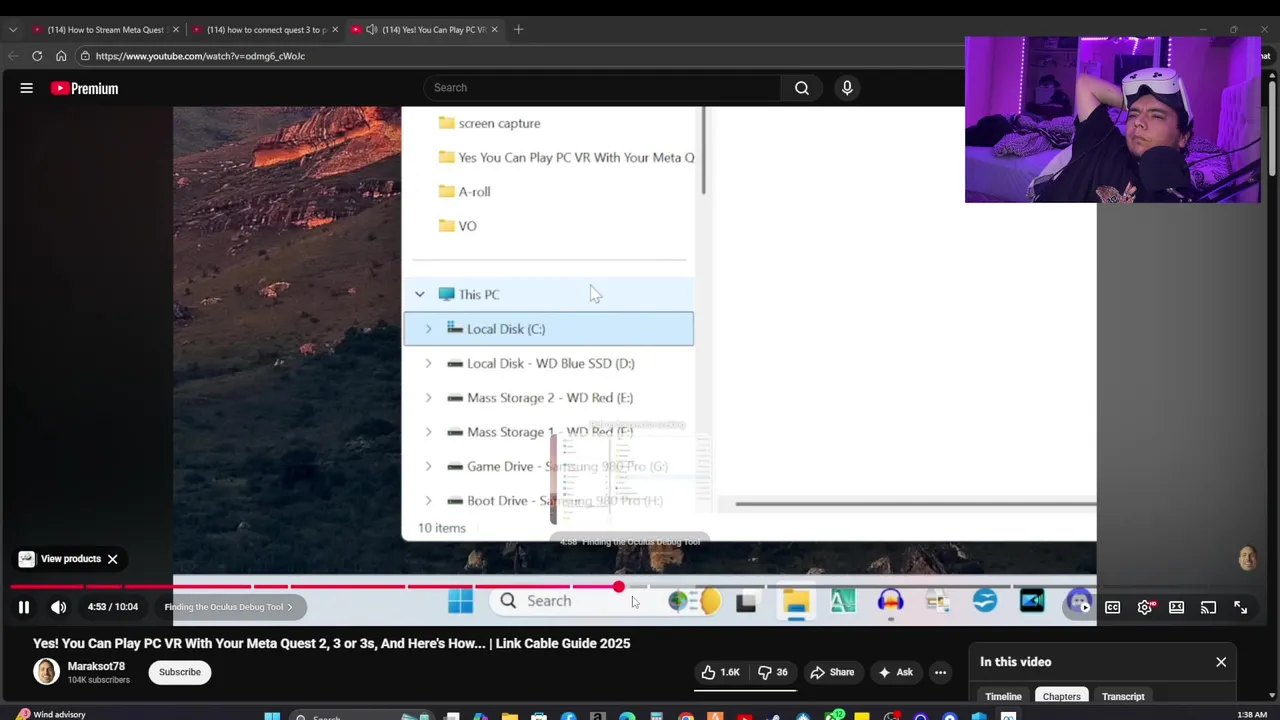Subscribe to Maraksot78

[180, 672]
